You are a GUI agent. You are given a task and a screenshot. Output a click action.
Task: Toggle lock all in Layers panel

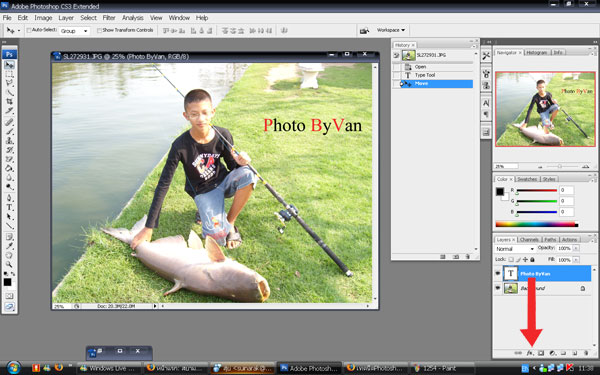(x=532, y=259)
